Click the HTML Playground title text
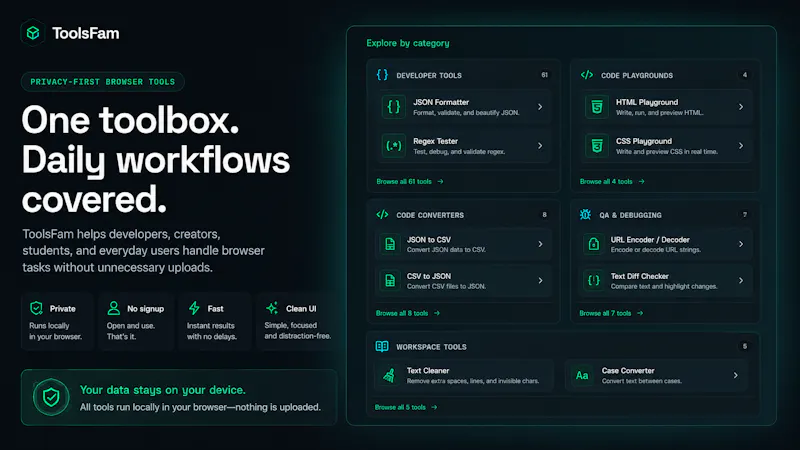Screen dimensions: 800x450 [x=646, y=102]
